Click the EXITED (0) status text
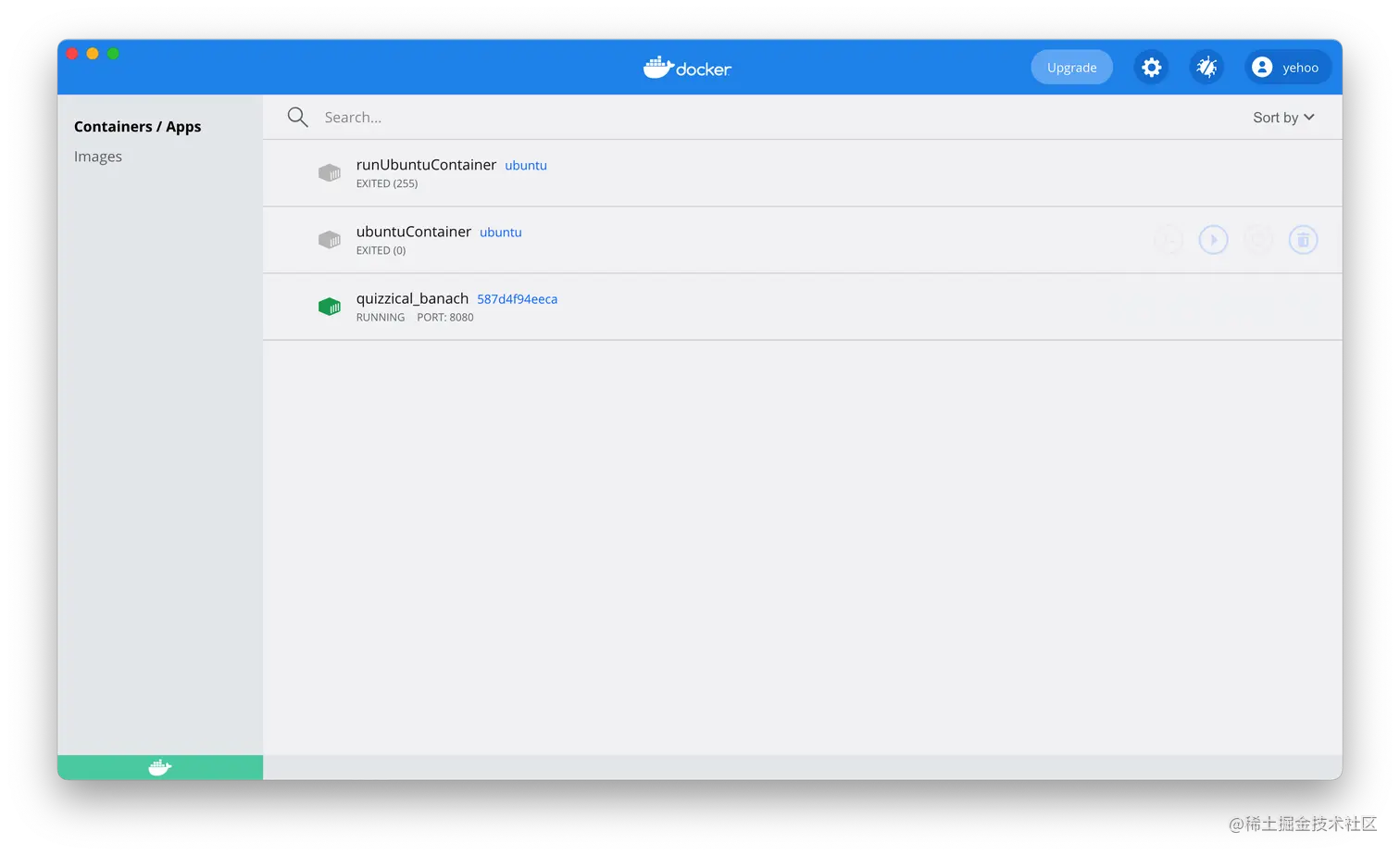This screenshot has width=1400, height=856. point(381,250)
